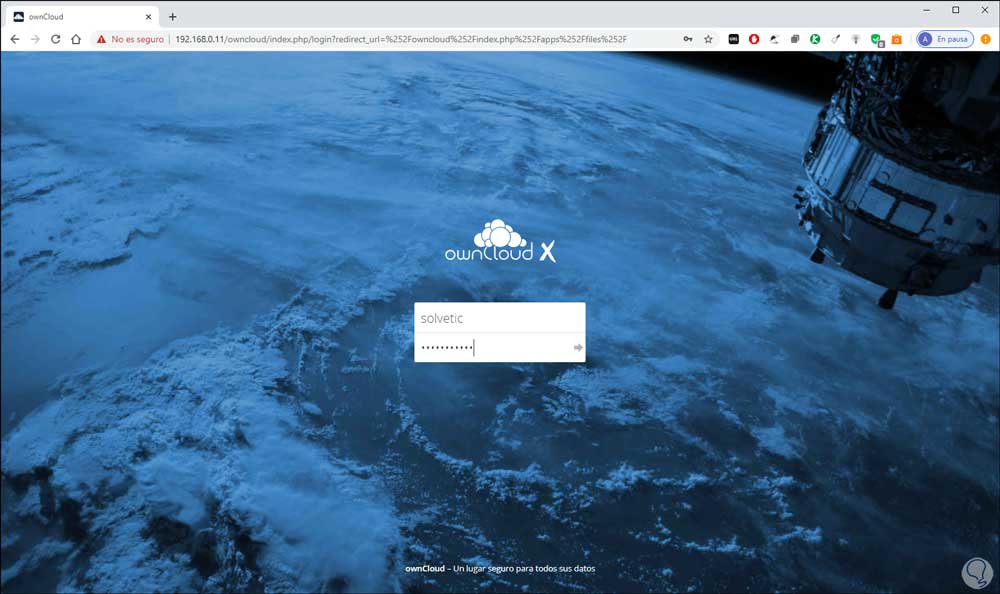Open the orange Chrome update menu
Viewport: 1000px width, 594px height.
click(x=985, y=39)
